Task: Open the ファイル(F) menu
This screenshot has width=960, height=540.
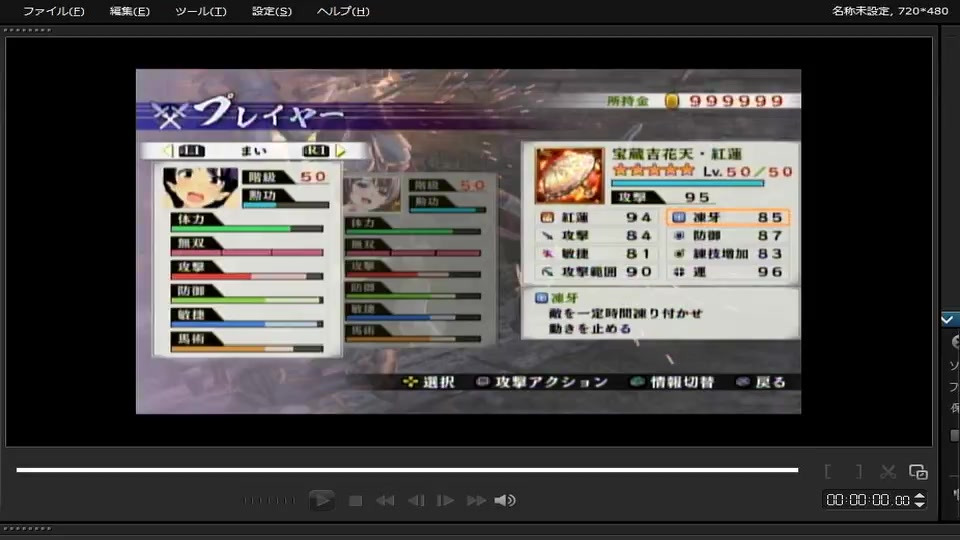Action: pyautogui.click(x=54, y=11)
